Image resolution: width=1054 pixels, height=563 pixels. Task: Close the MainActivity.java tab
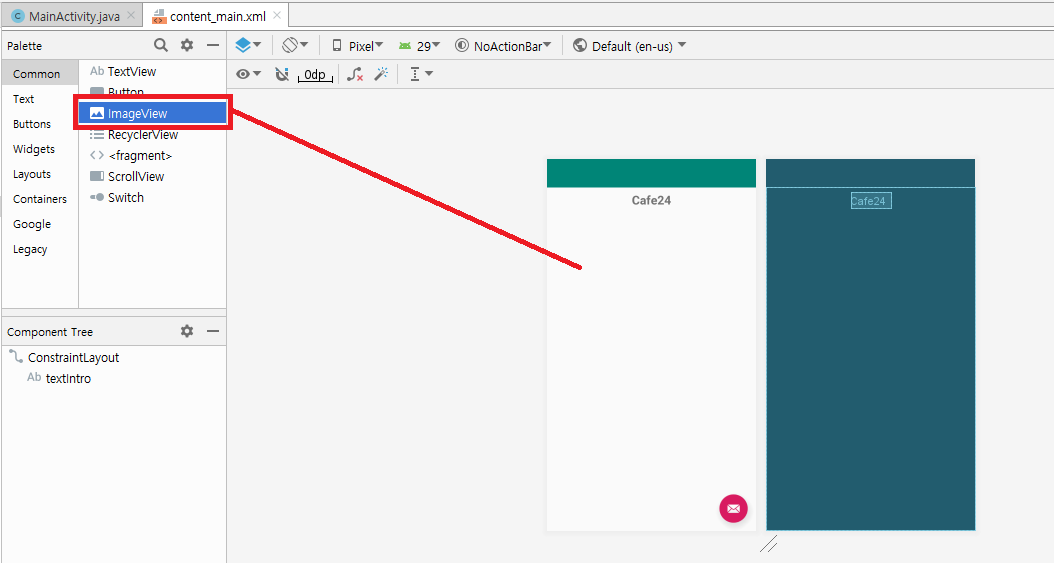131,15
